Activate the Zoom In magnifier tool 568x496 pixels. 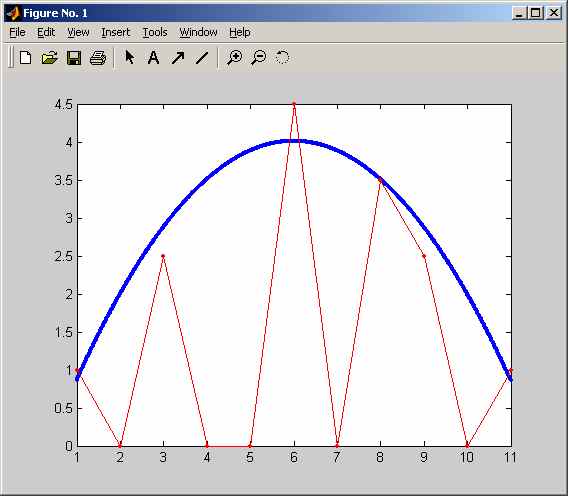pyautogui.click(x=234, y=58)
